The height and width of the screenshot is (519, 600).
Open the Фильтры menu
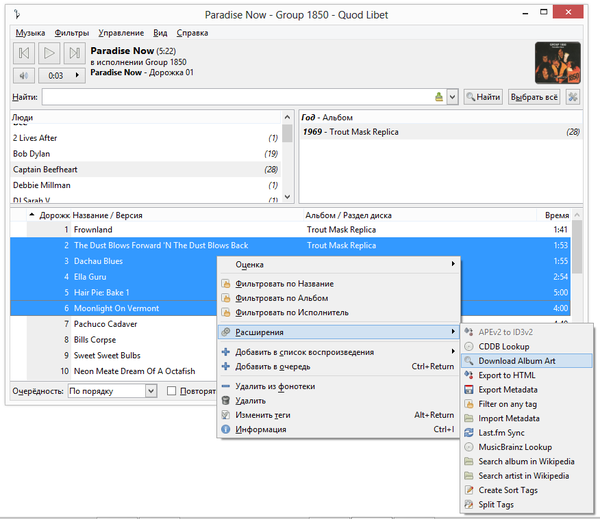point(72,33)
